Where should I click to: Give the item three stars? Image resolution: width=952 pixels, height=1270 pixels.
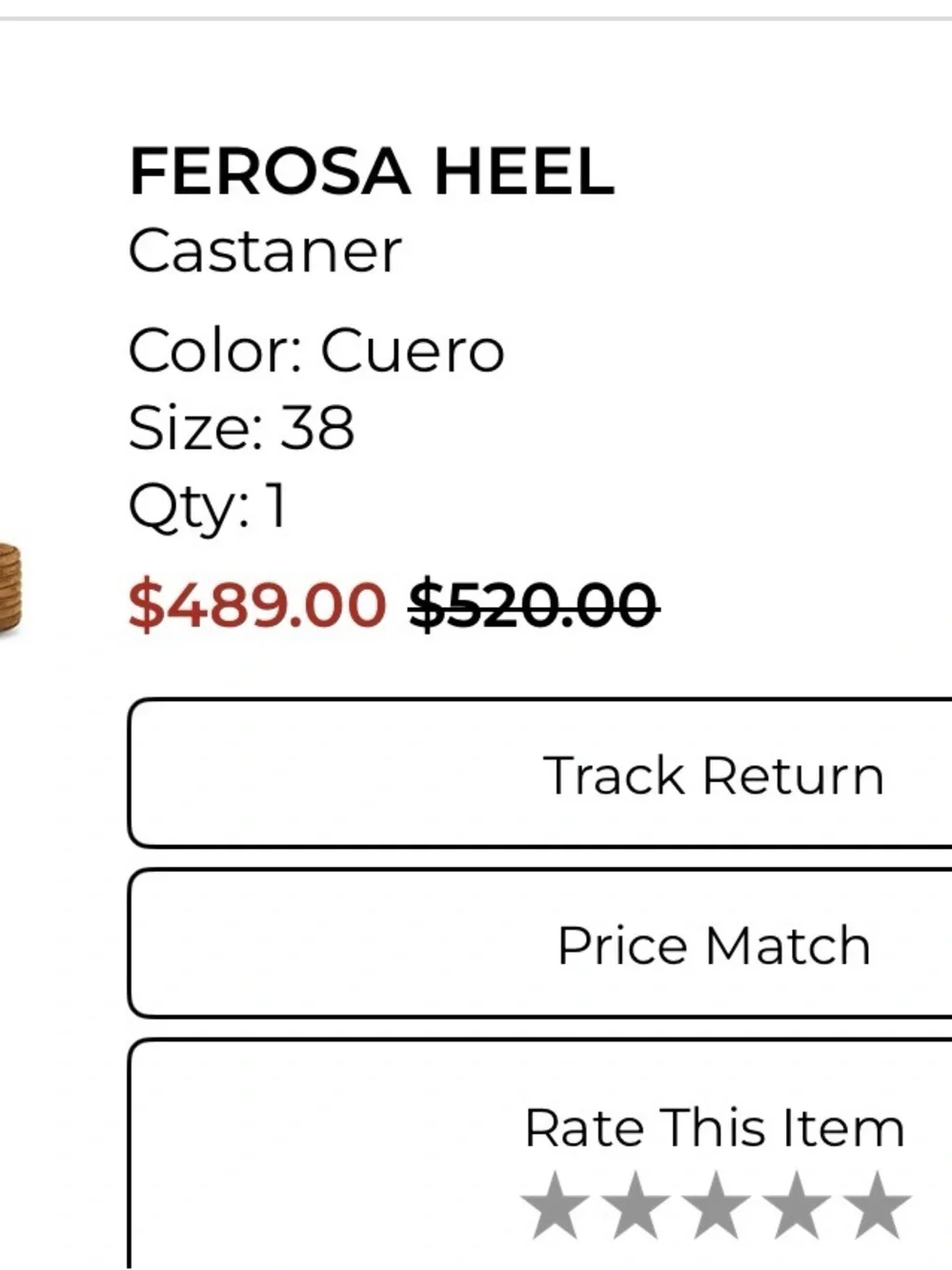717,1206
